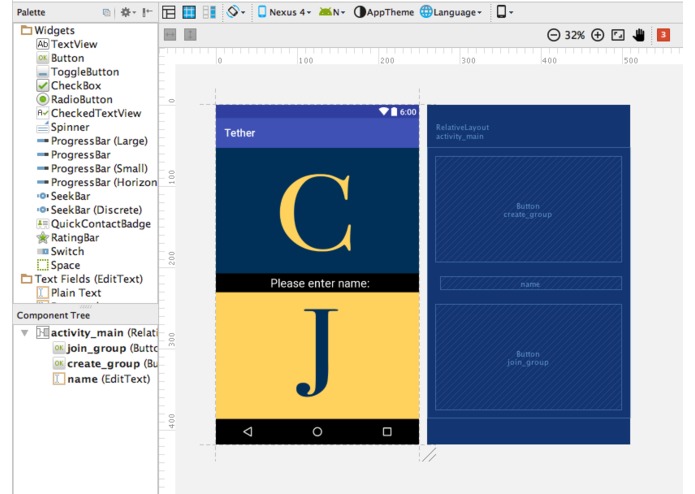Click the Component Tree panel header
The width and height of the screenshot is (695, 494).
[86, 315]
